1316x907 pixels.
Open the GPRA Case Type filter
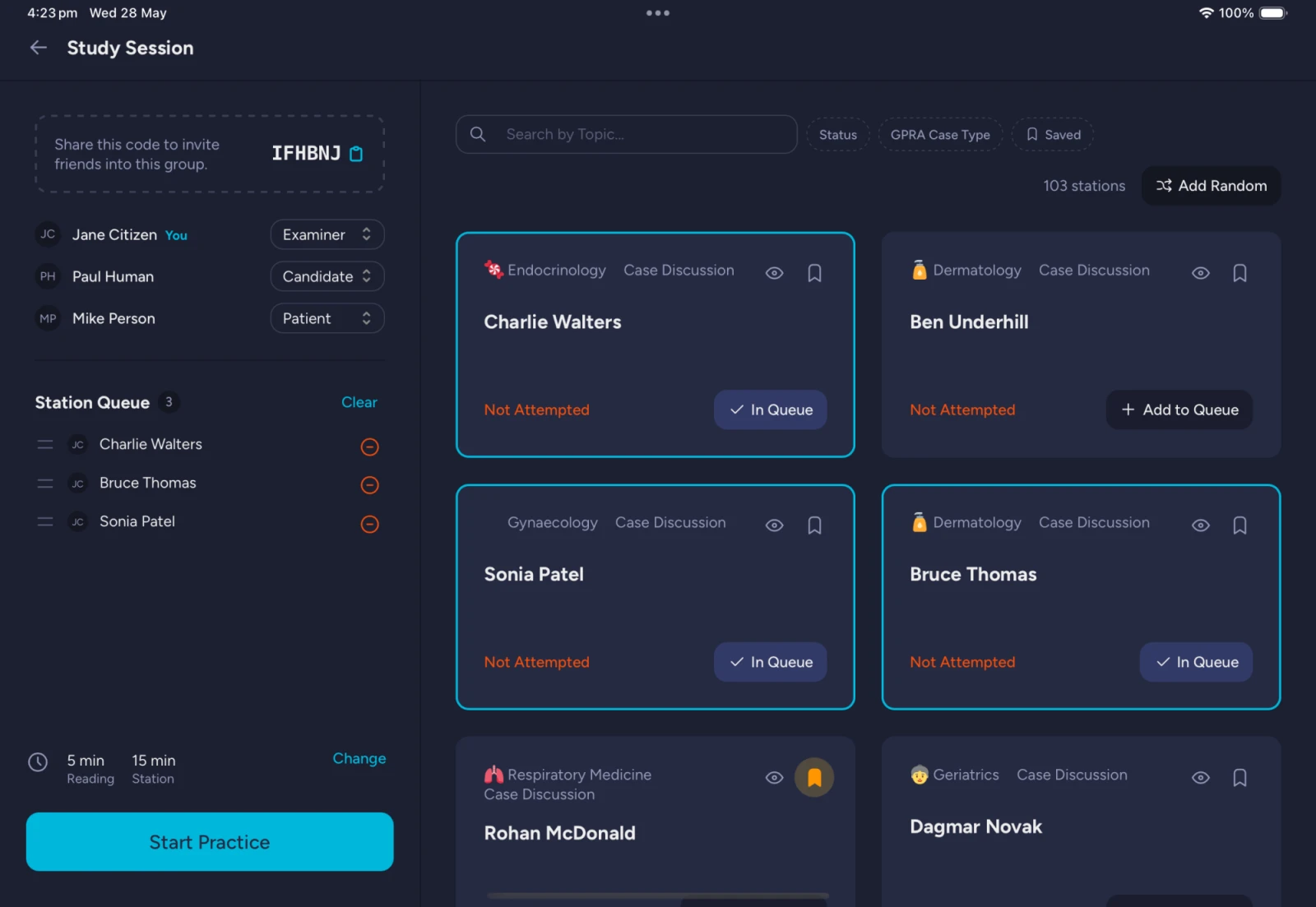click(939, 135)
